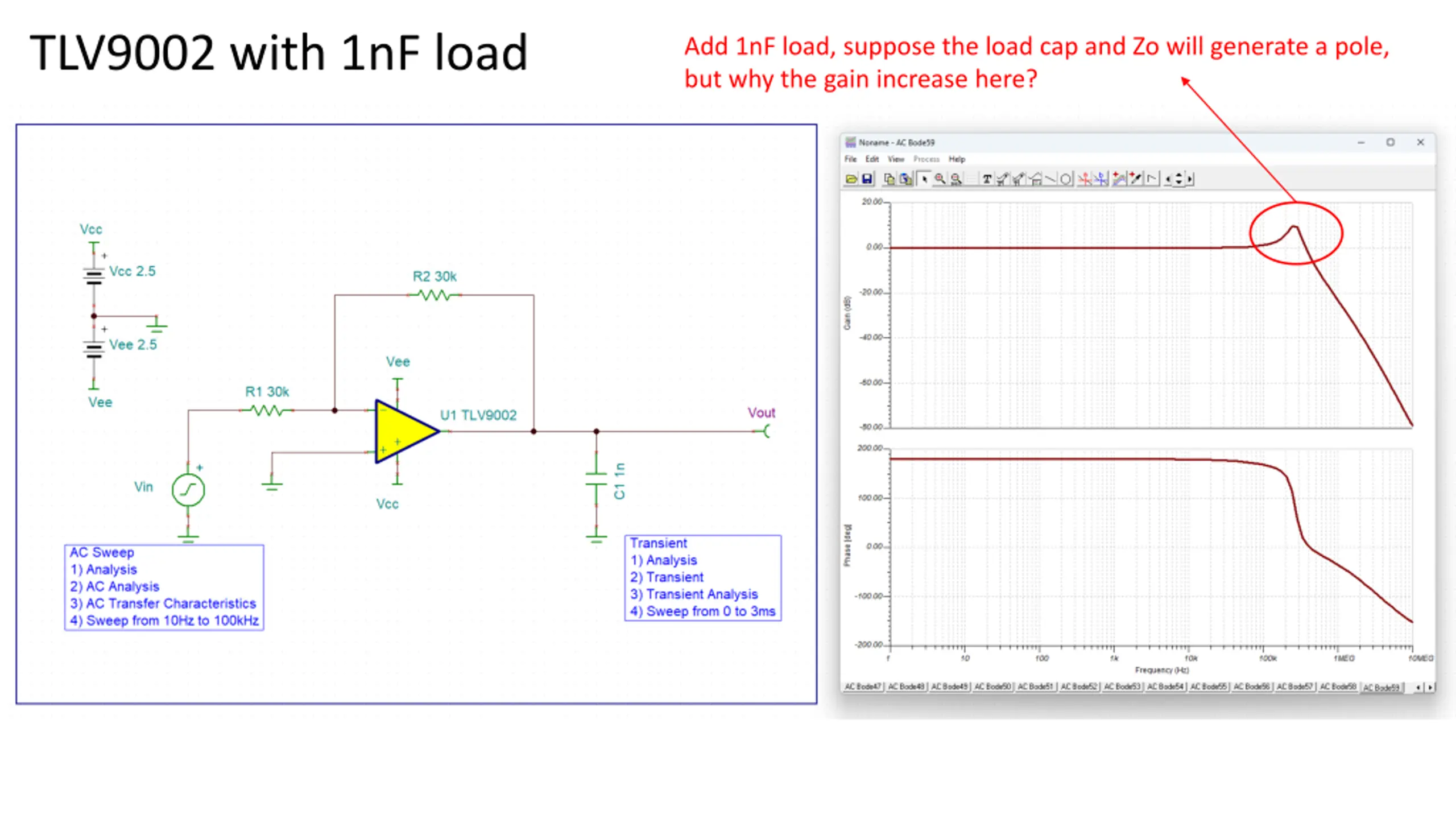Screen dimensions: 1456x819
Task: Select the R2 30k feedback resistor
Action: coord(435,295)
